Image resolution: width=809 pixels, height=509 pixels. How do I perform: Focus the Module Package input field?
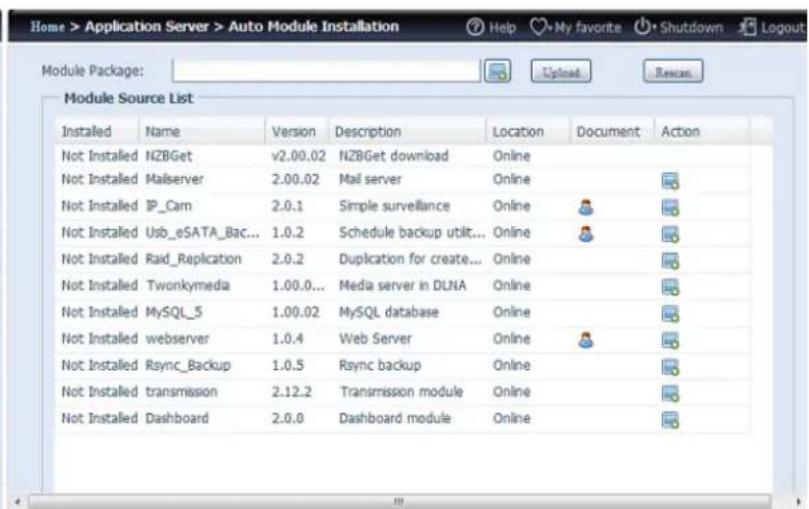point(326,71)
